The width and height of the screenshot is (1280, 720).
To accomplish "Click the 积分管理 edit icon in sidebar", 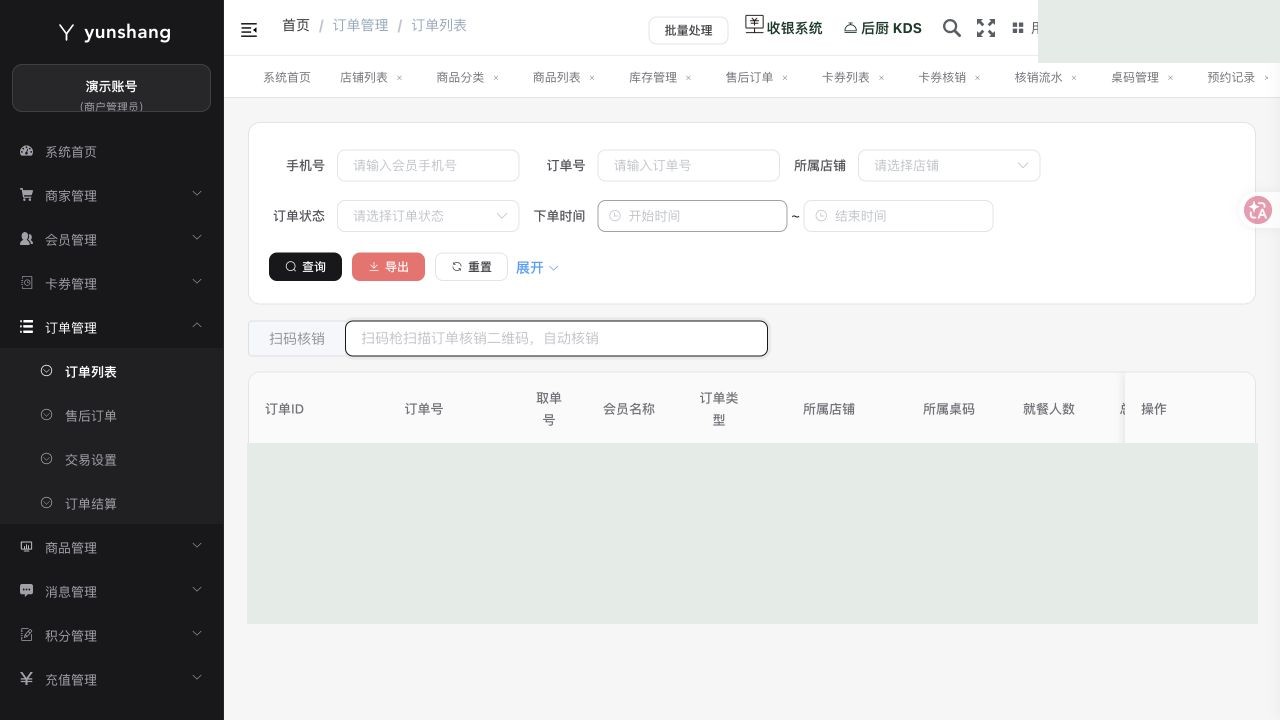I will (x=27, y=635).
